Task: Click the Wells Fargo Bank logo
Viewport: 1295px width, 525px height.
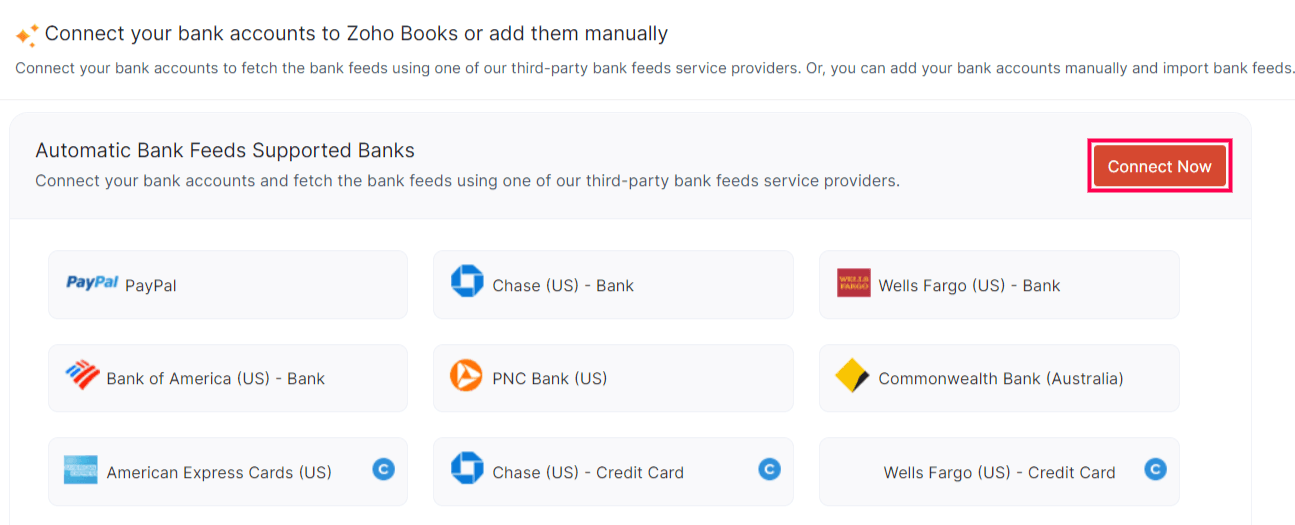Action: pyautogui.click(x=854, y=283)
